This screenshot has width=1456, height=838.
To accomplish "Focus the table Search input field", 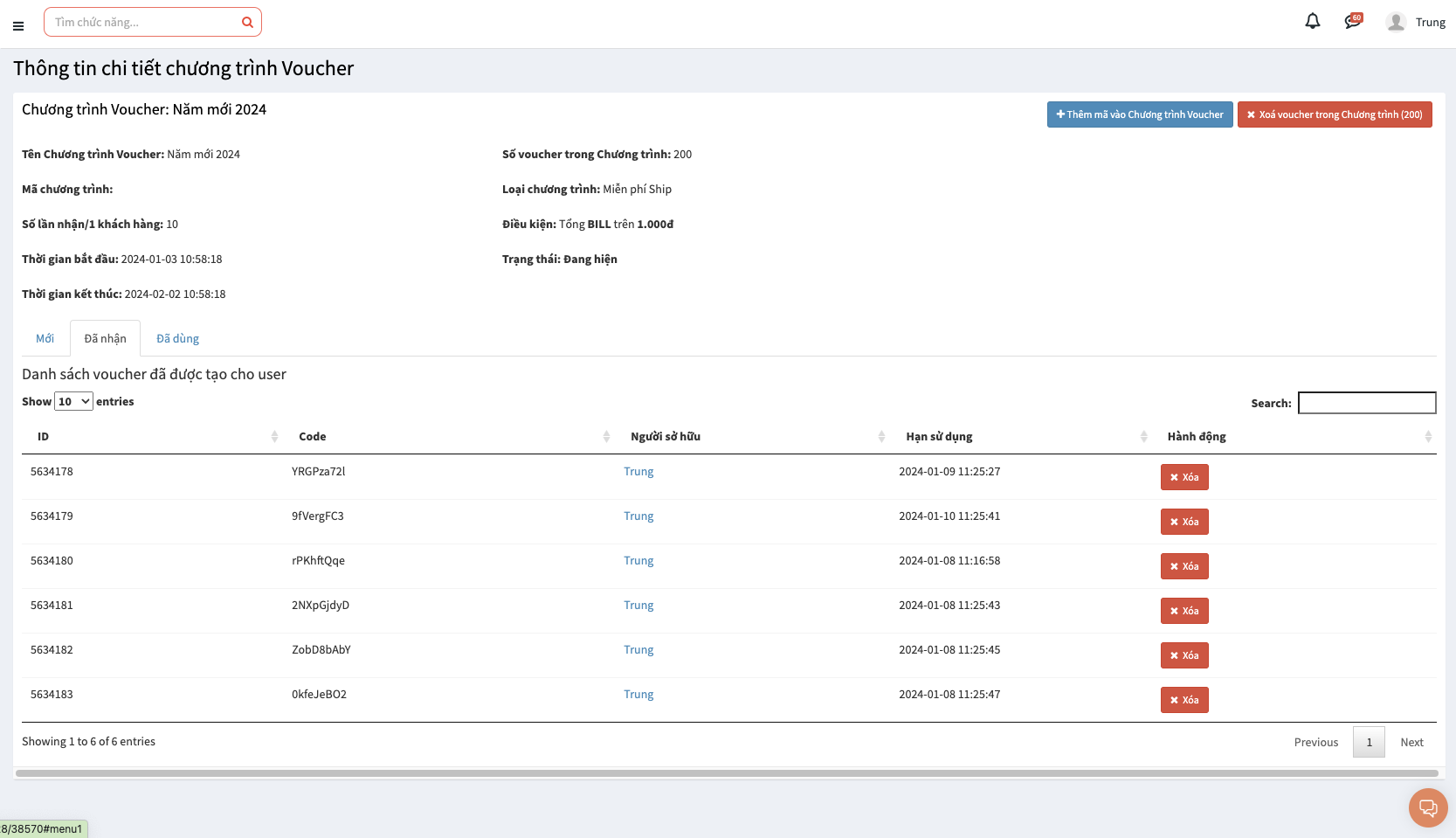I will point(1366,403).
